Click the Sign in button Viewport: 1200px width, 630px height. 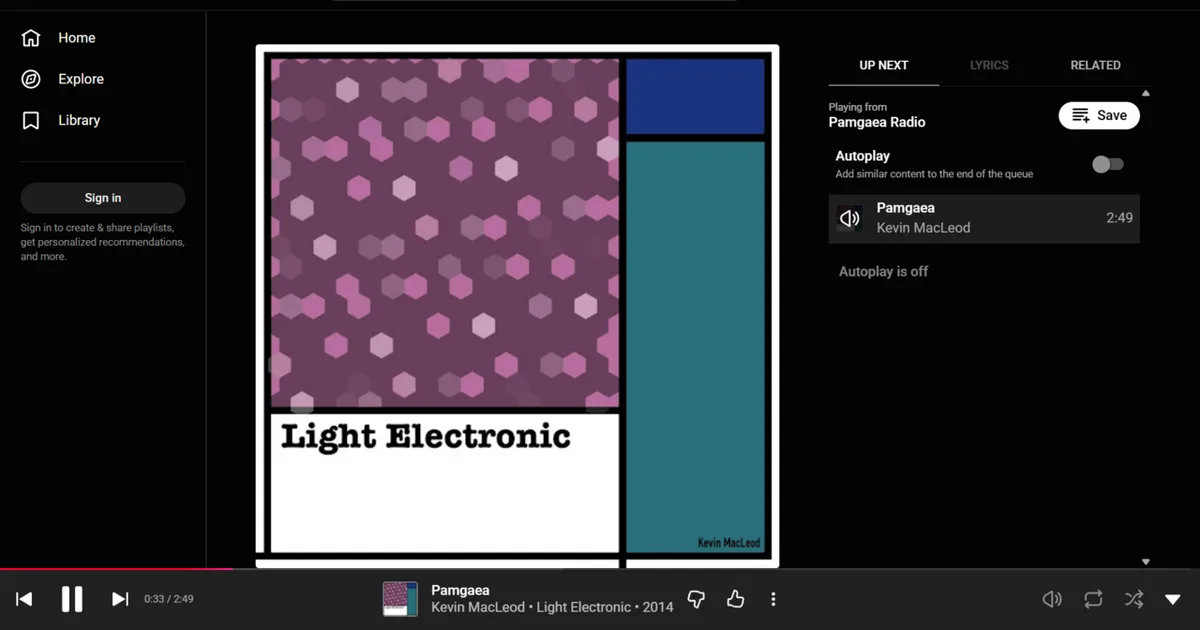103,198
